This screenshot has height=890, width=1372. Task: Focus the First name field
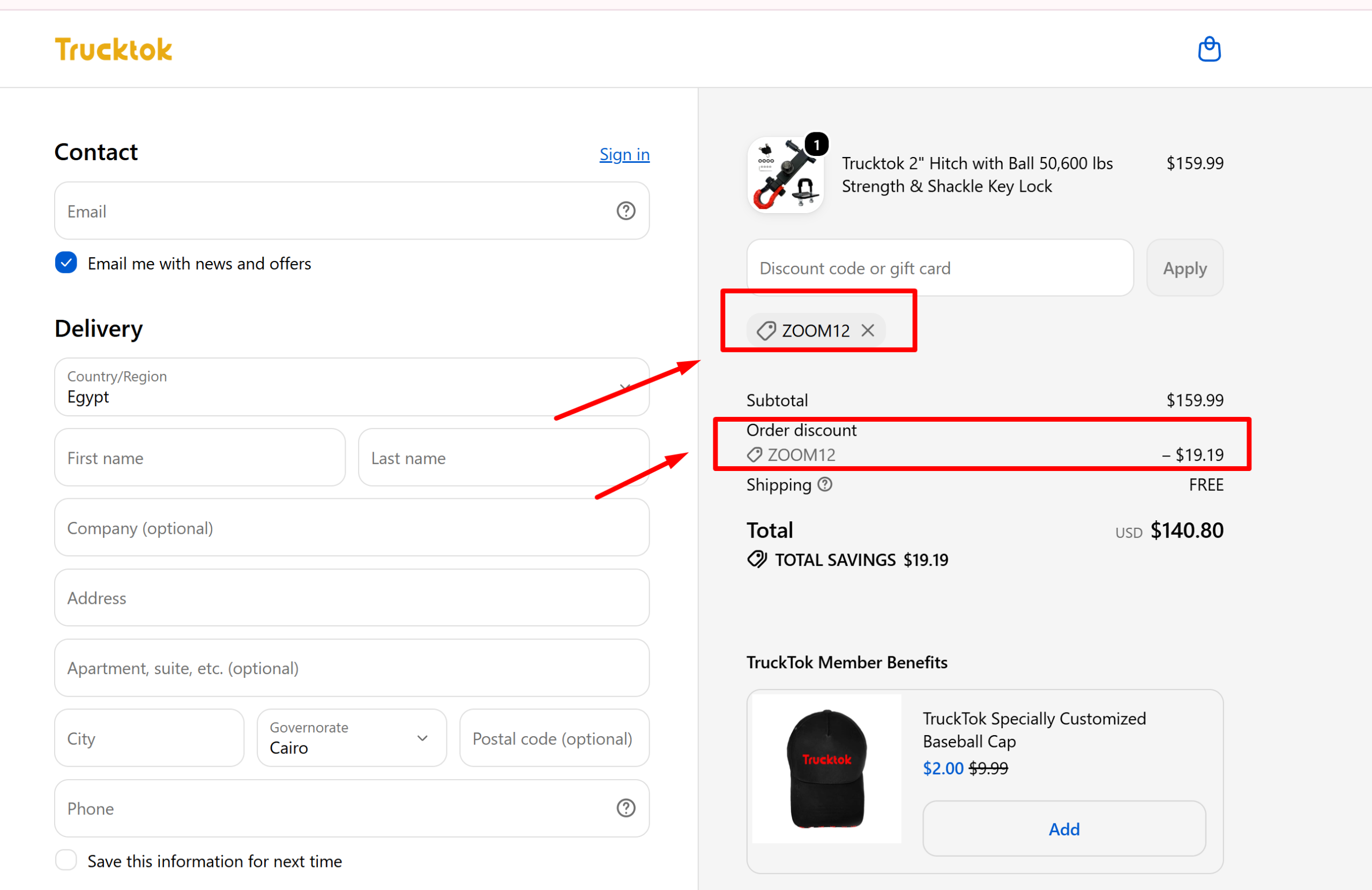click(200, 458)
